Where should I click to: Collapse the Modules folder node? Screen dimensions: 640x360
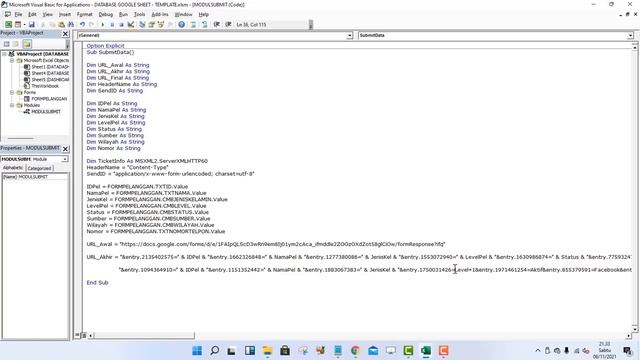12,105
